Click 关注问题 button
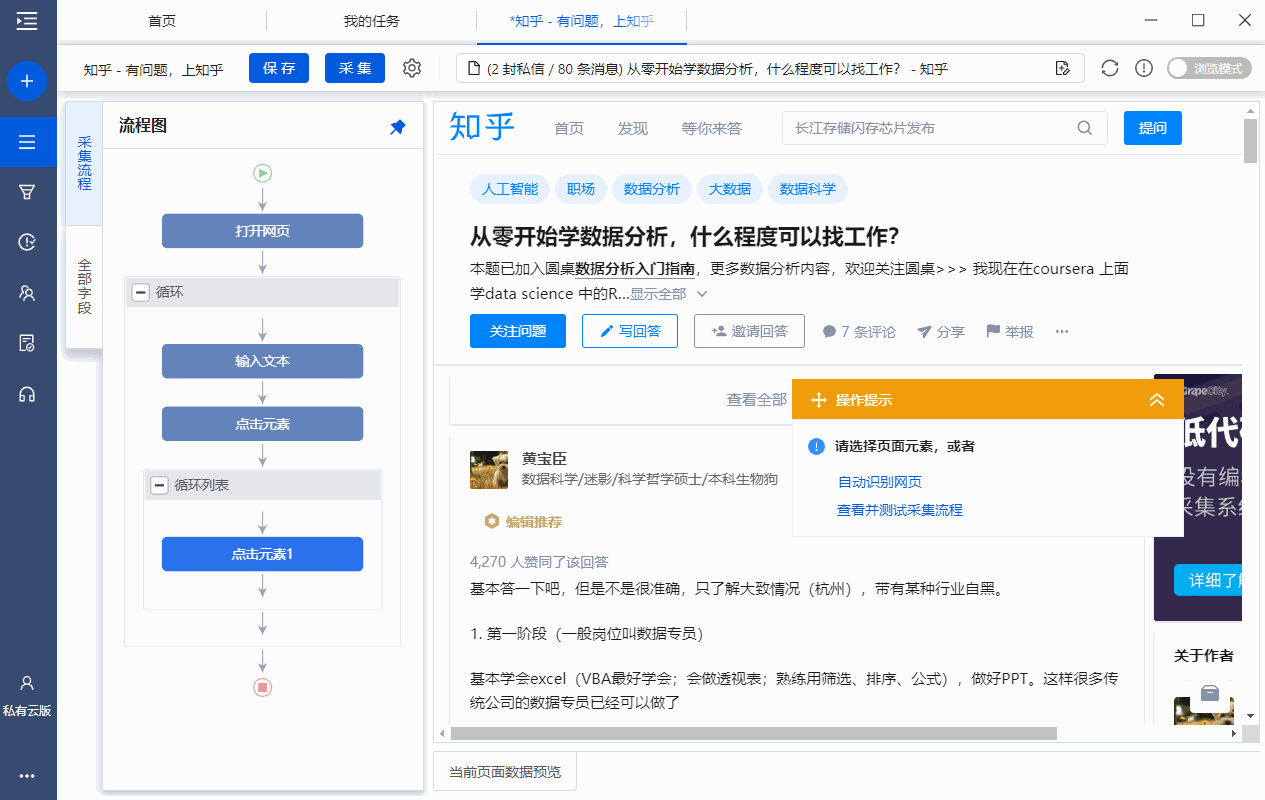The image size is (1265, 800). coord(518,331)
